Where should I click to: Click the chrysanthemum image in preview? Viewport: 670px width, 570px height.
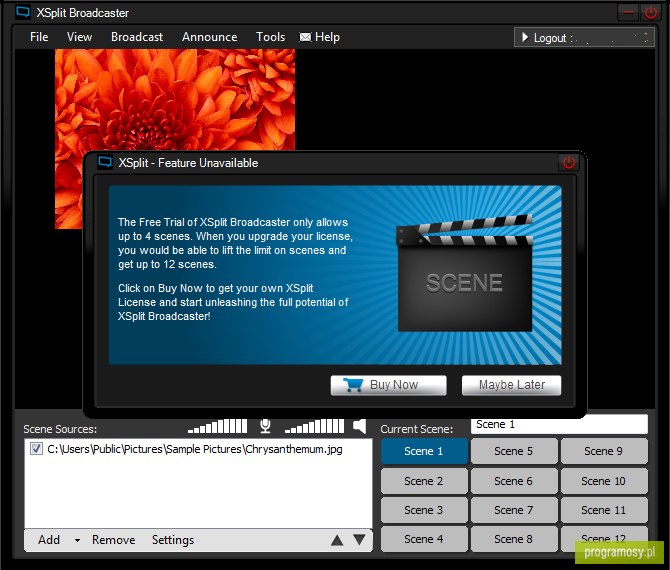[175, 99]
